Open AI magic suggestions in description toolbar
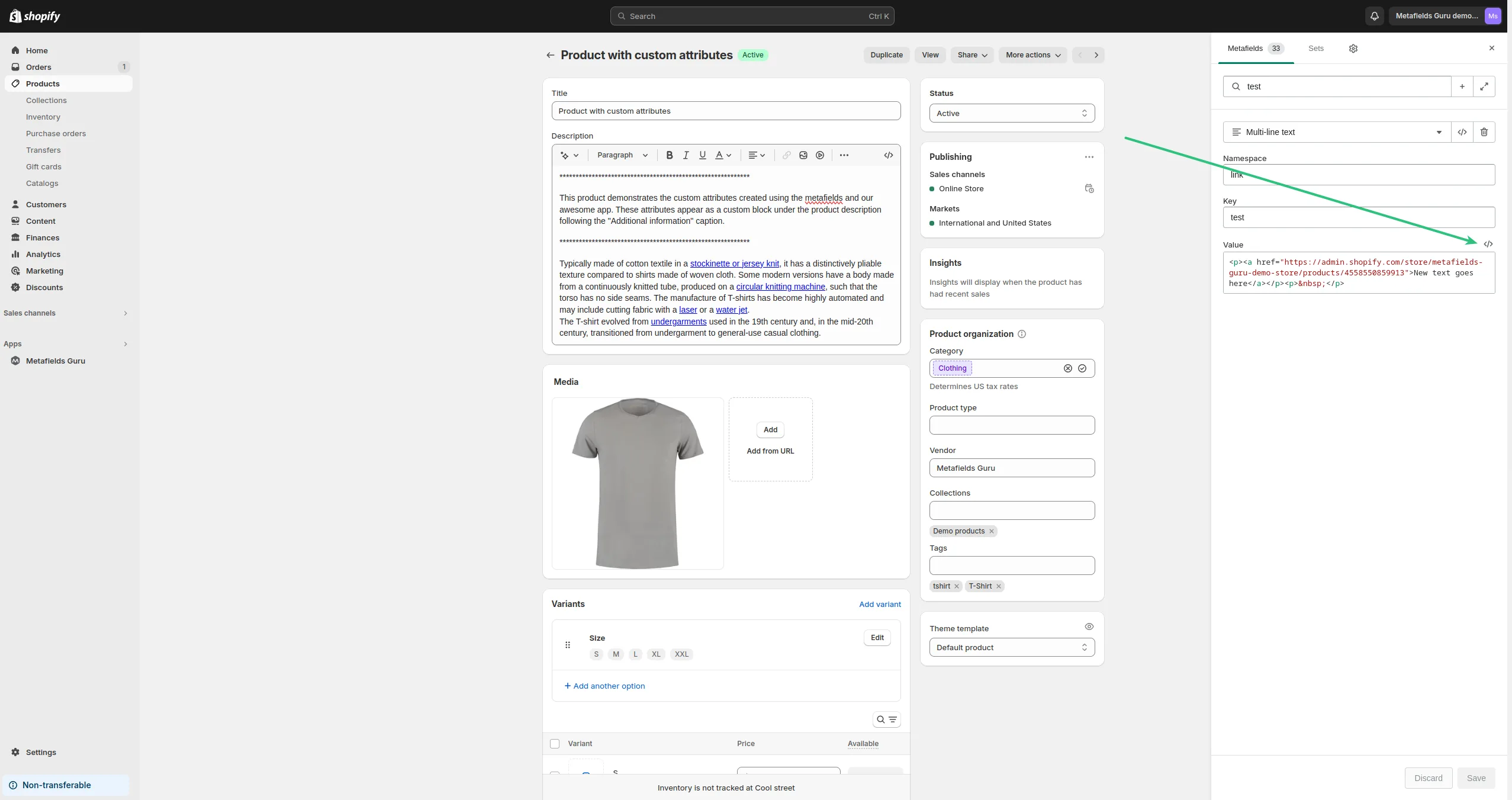 569,155
